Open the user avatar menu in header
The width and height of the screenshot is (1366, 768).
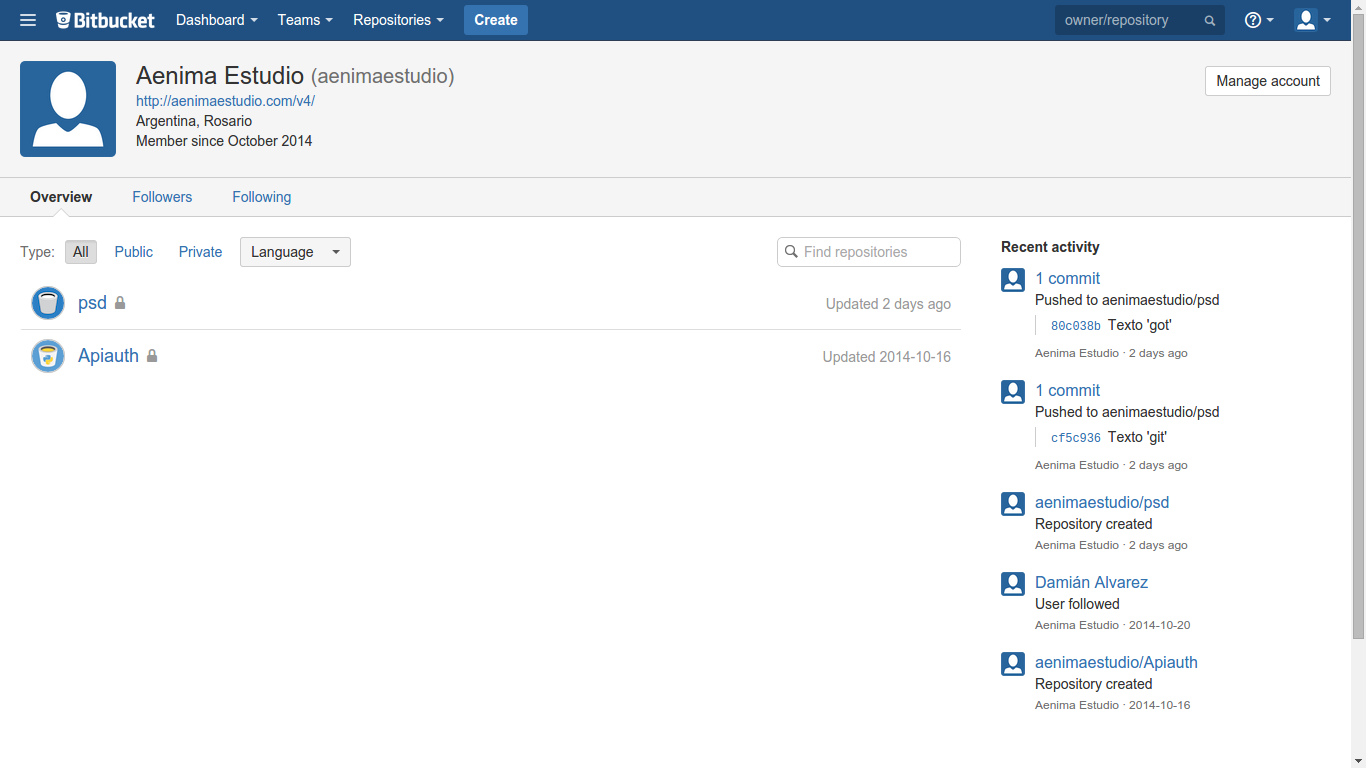pyautogui.click(x=1312, y=20)
